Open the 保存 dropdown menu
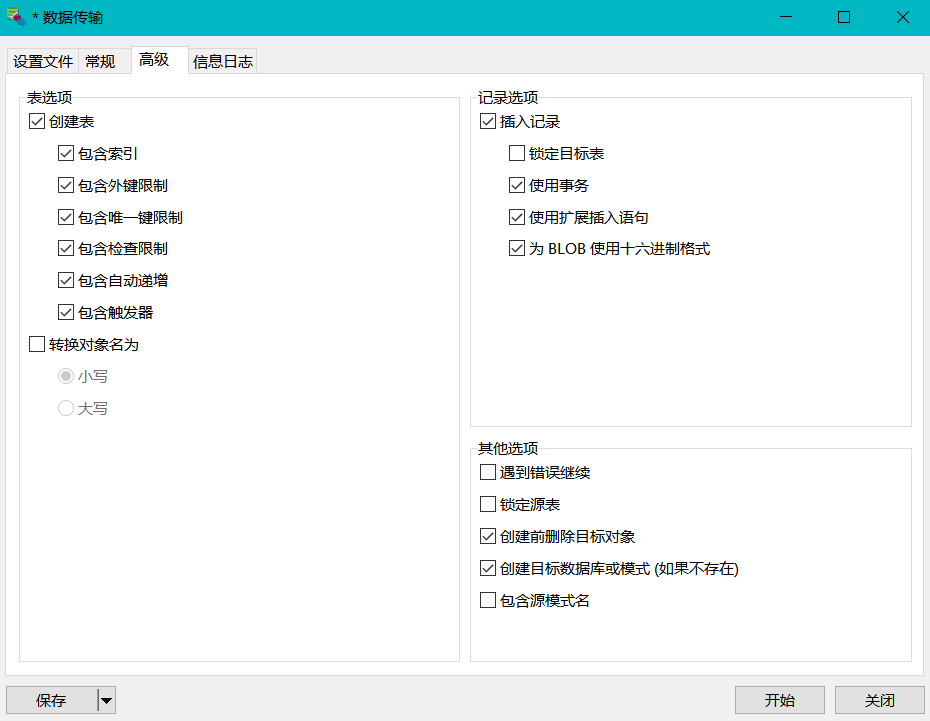Image resolution: width=930 pixels, height=721 pixels. pyautogui.click(x=105, y=700)
